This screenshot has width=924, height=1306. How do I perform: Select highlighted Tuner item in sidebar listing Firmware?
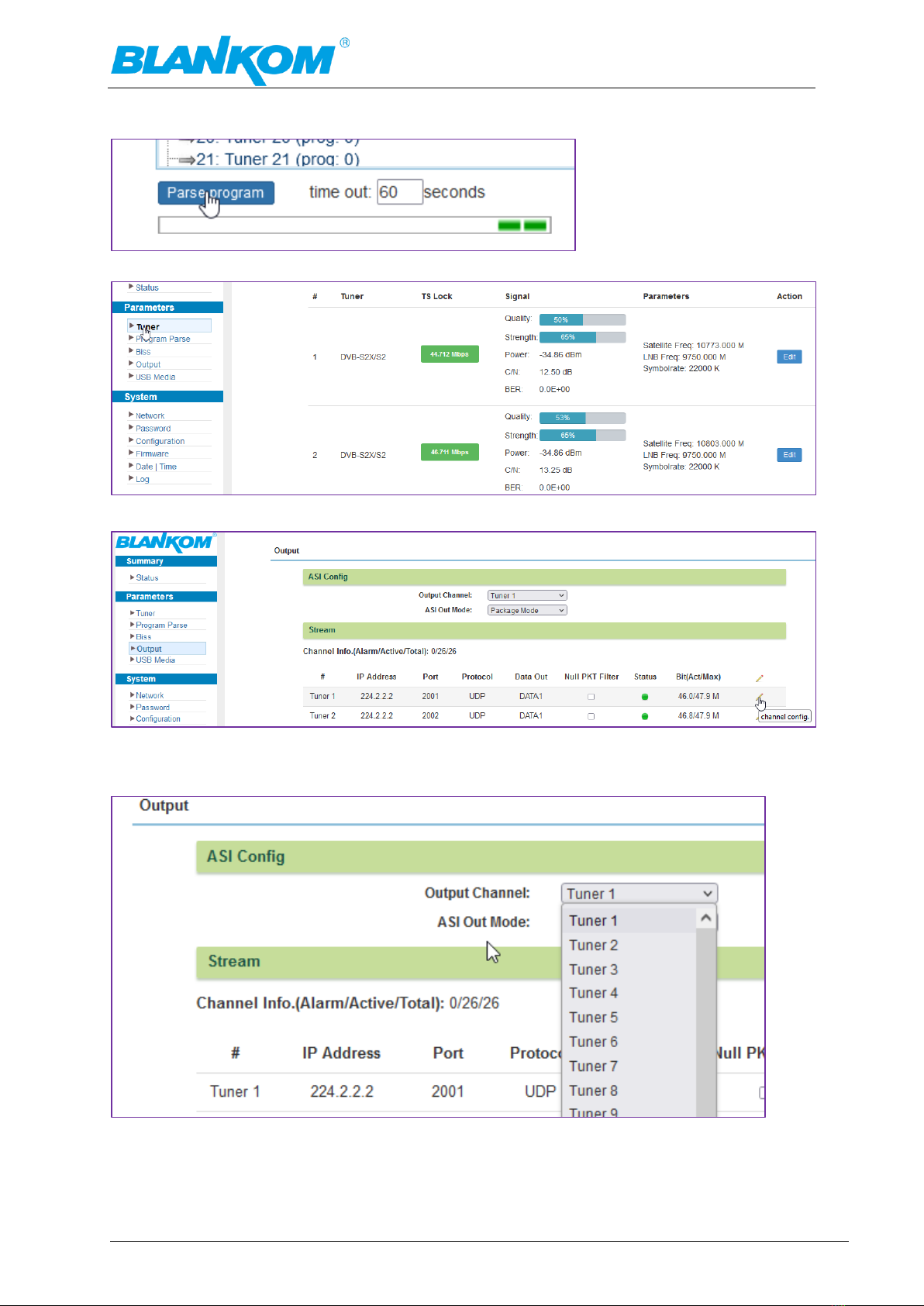169,326
